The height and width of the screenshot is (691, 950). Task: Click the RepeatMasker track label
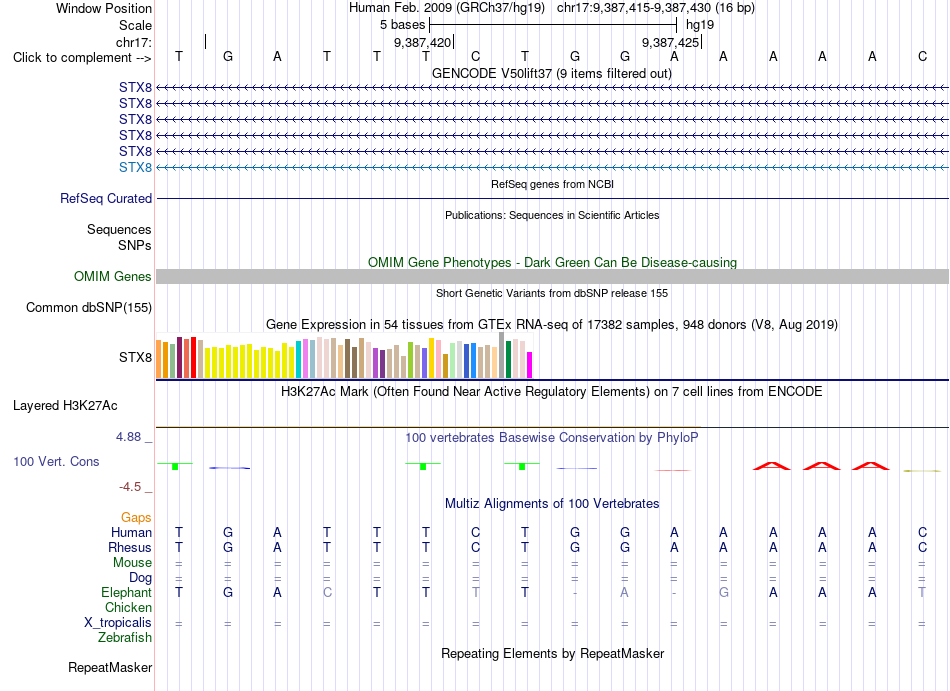point(110,667)
